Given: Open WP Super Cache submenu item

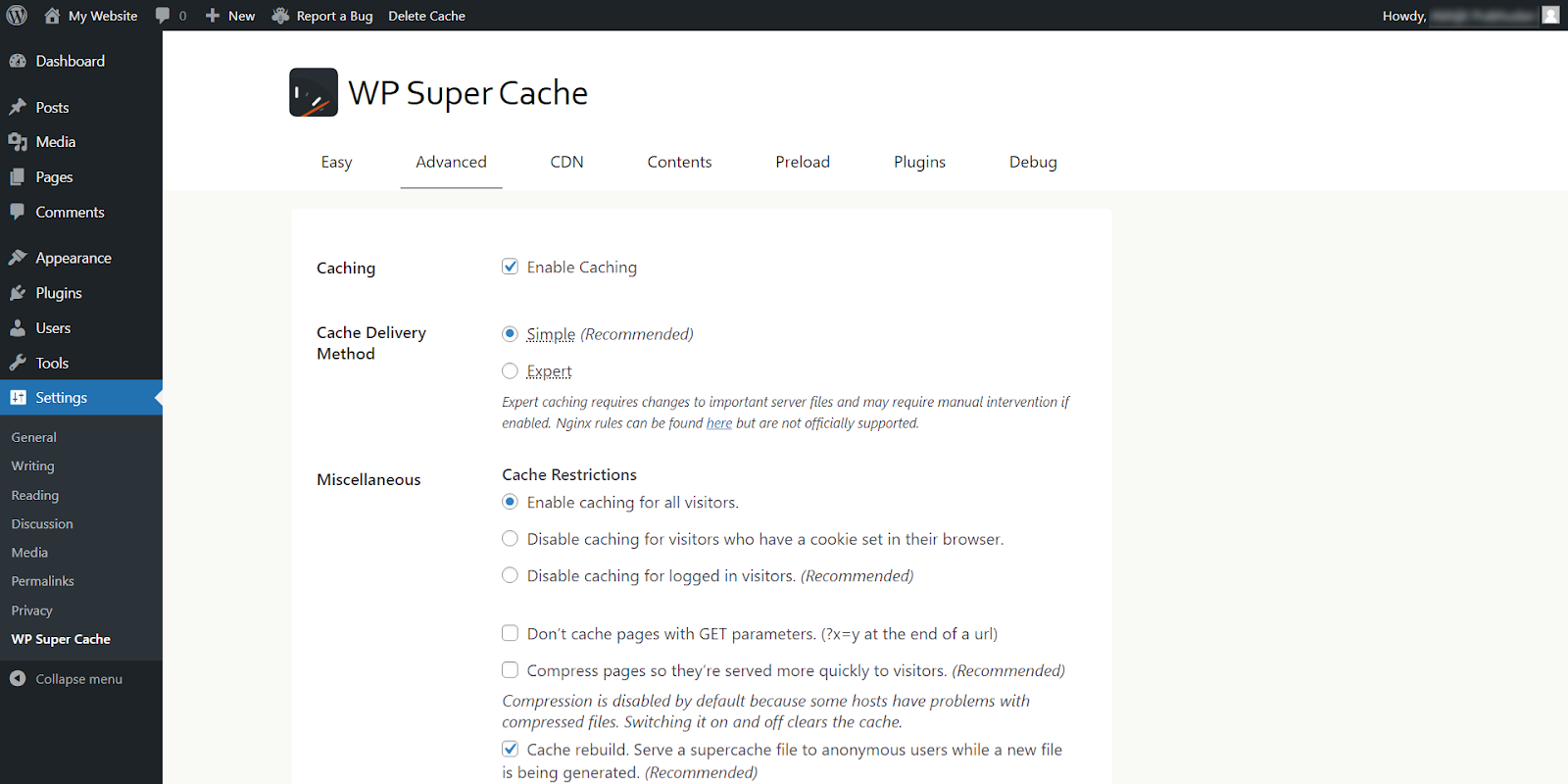Looking at the screenshot, I should (61, 638).
